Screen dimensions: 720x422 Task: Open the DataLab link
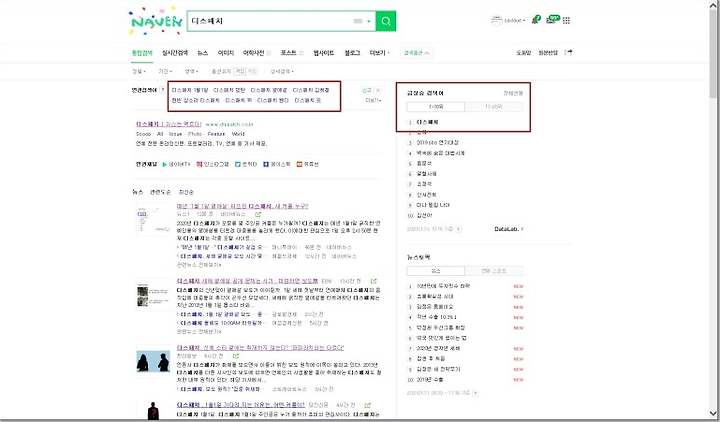pyautogui.click(x=509, y=229)
